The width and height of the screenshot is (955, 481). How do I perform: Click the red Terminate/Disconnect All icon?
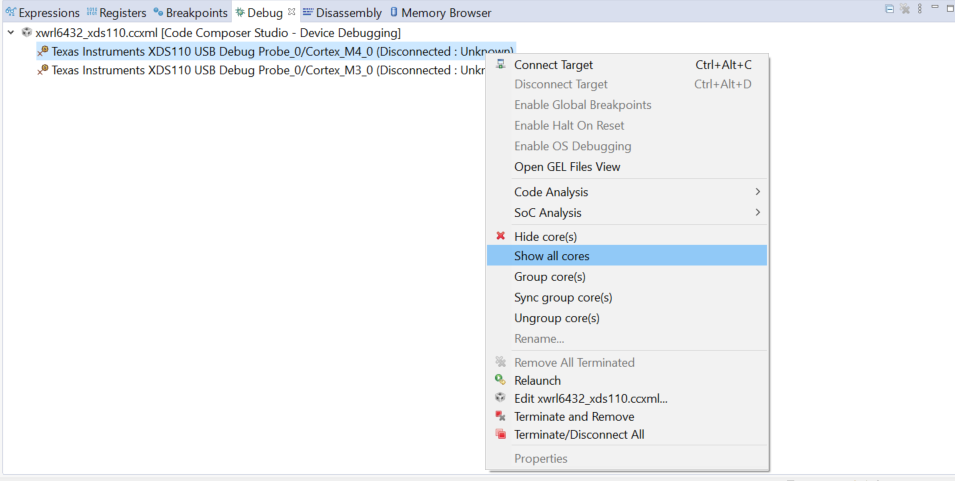pyautogui.click(x=501, y=434)
